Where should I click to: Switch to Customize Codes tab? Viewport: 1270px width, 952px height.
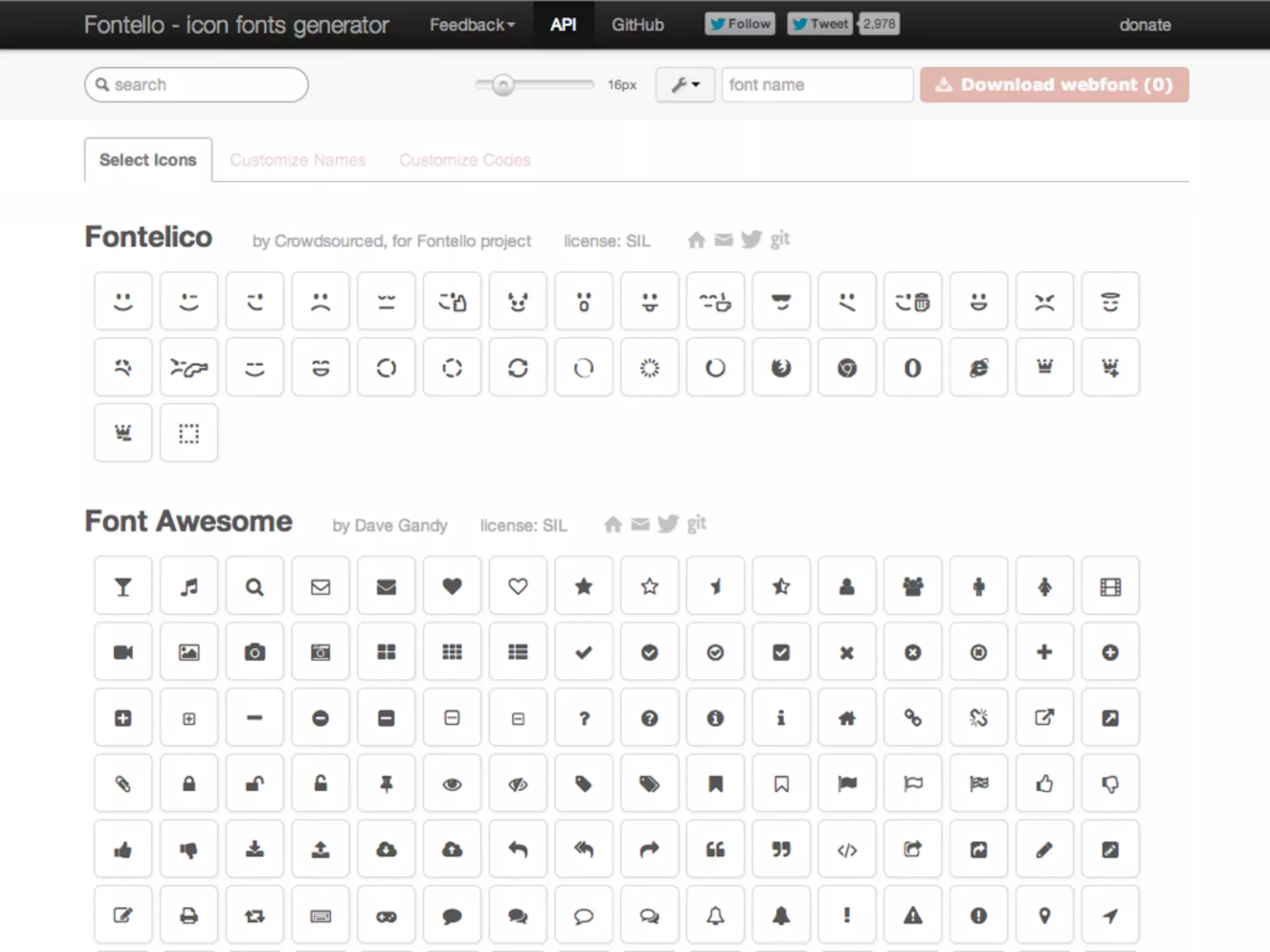click(464, 160)
